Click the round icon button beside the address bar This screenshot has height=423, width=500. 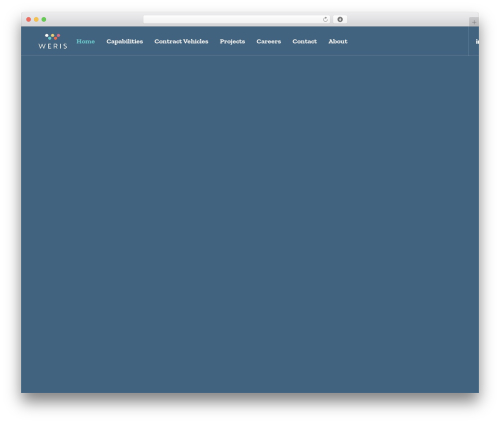point(340,19)
